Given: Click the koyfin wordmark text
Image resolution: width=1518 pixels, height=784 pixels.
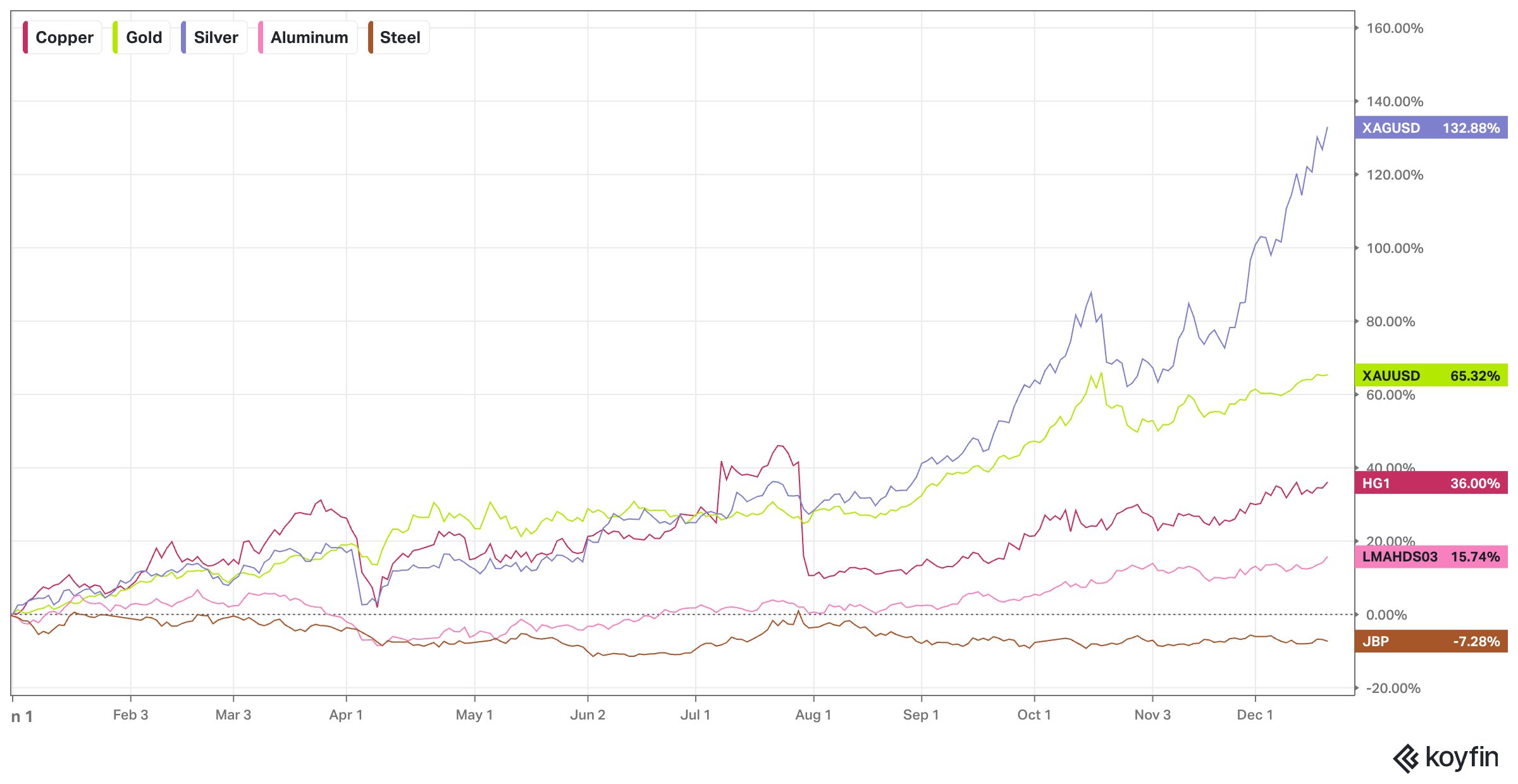Looking at the screenshot, I should click(1462, 757).
